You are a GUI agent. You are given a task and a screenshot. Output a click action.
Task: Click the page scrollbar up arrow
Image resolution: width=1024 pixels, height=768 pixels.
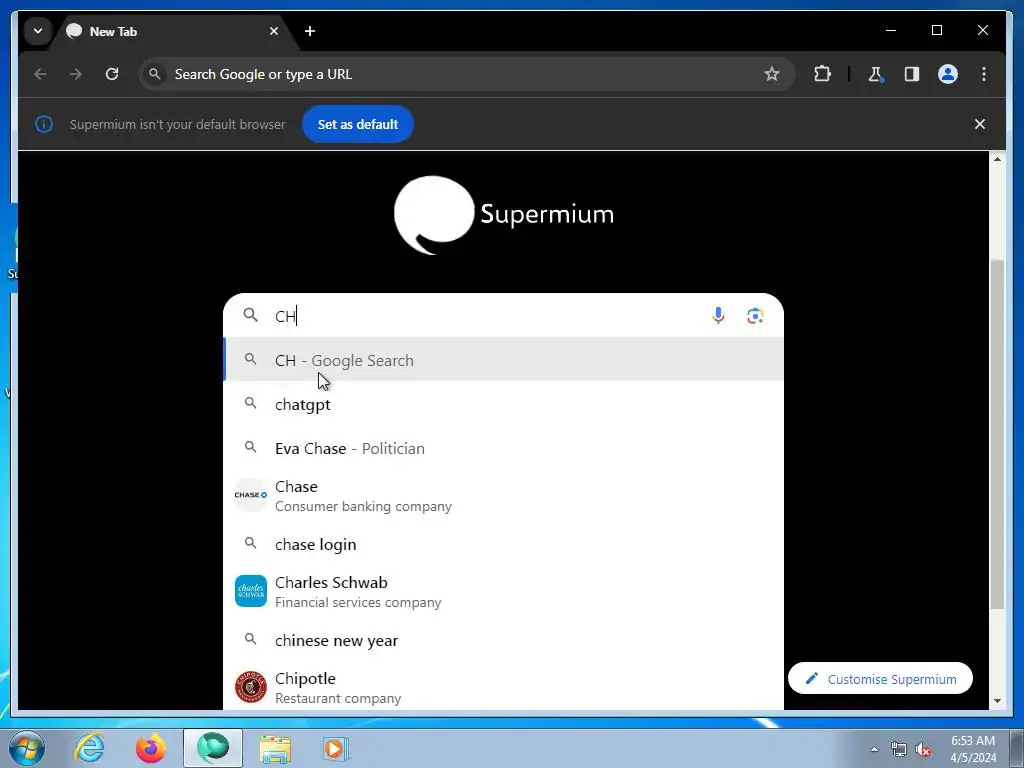click(997, 159)
